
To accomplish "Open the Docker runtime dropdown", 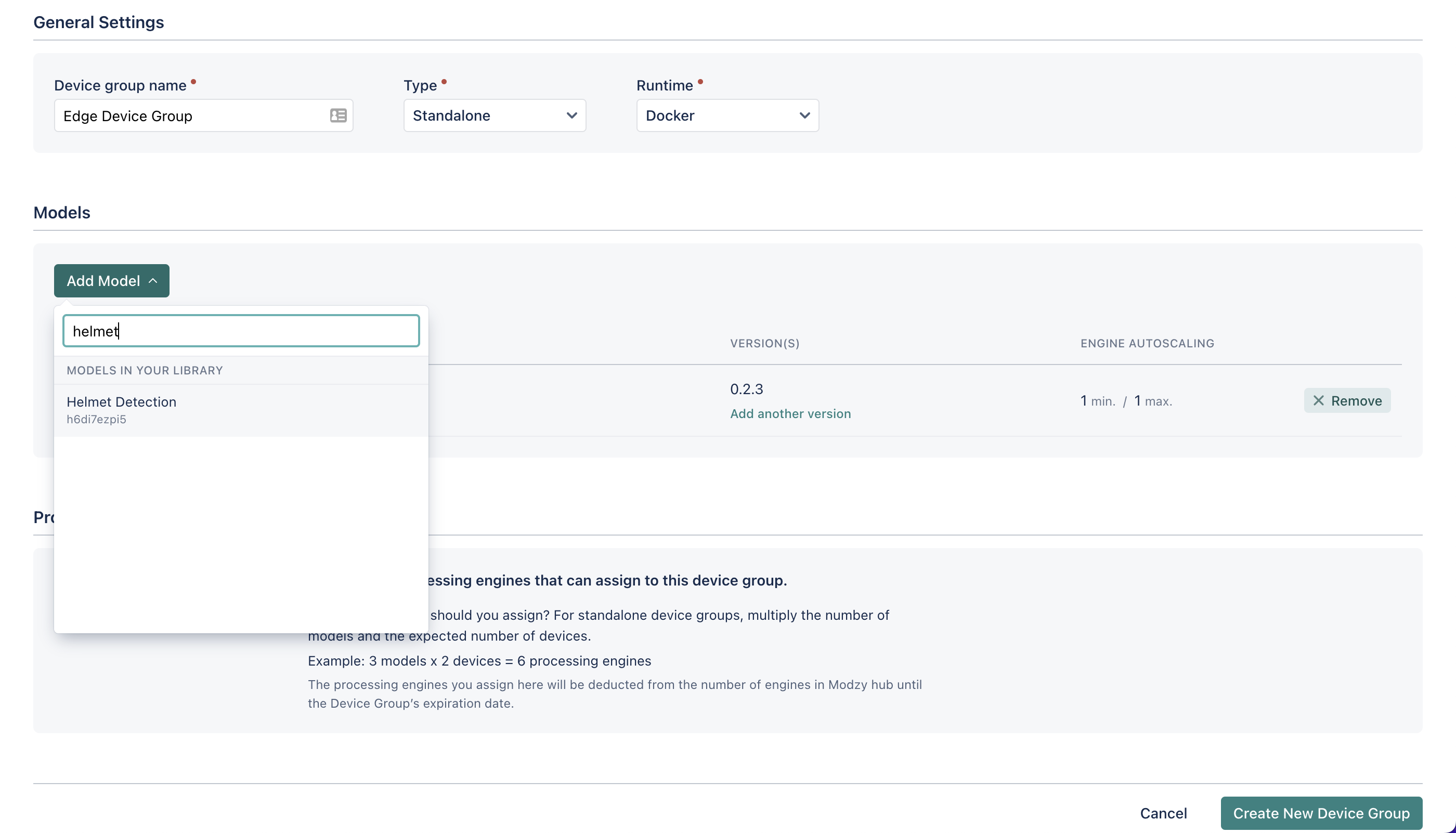I will (727, 115).
